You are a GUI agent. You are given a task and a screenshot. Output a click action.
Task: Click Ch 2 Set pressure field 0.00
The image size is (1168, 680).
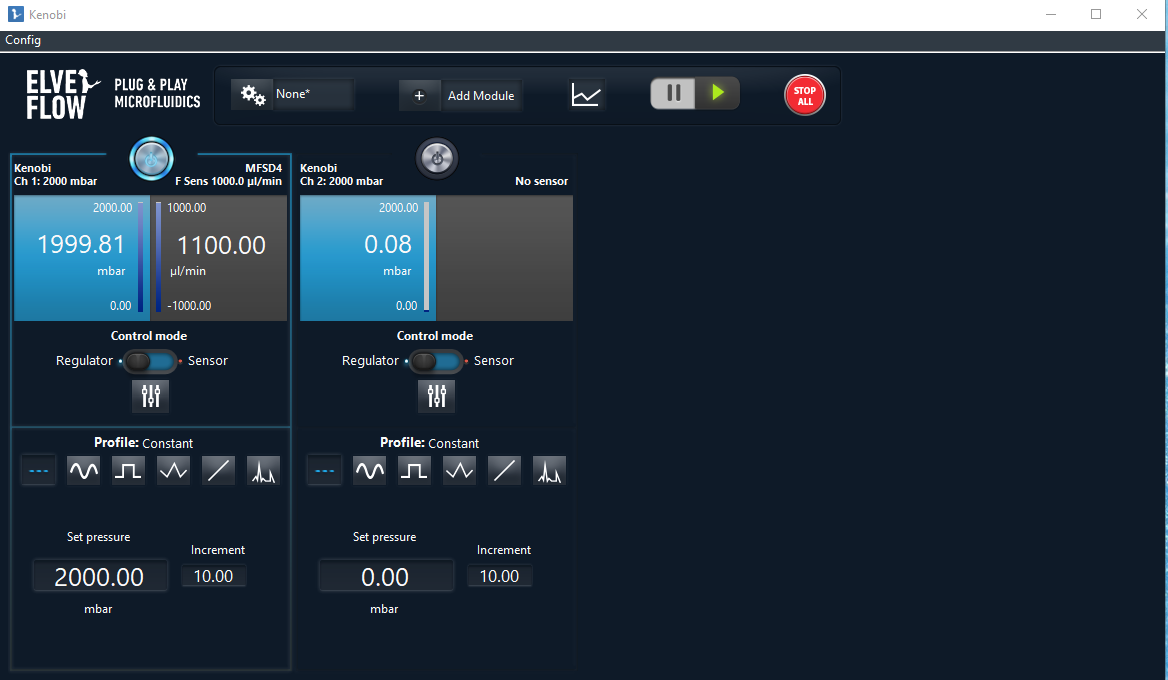coord(386,576)
